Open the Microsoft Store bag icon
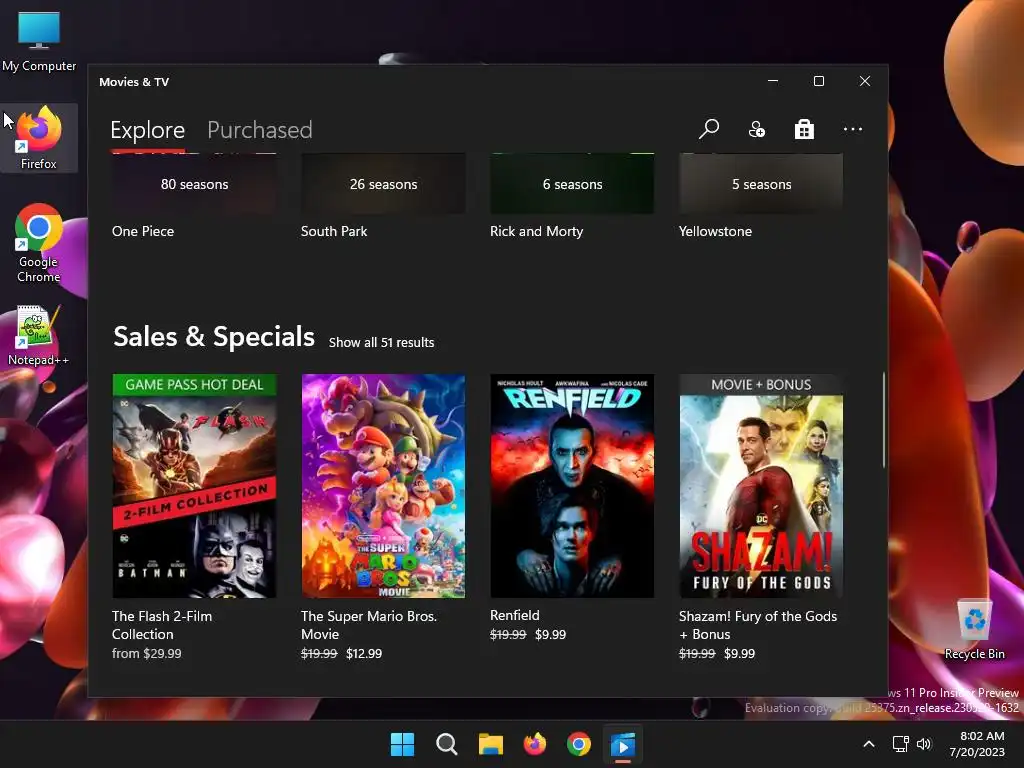The image size is (1024, 768). point(804,129)
